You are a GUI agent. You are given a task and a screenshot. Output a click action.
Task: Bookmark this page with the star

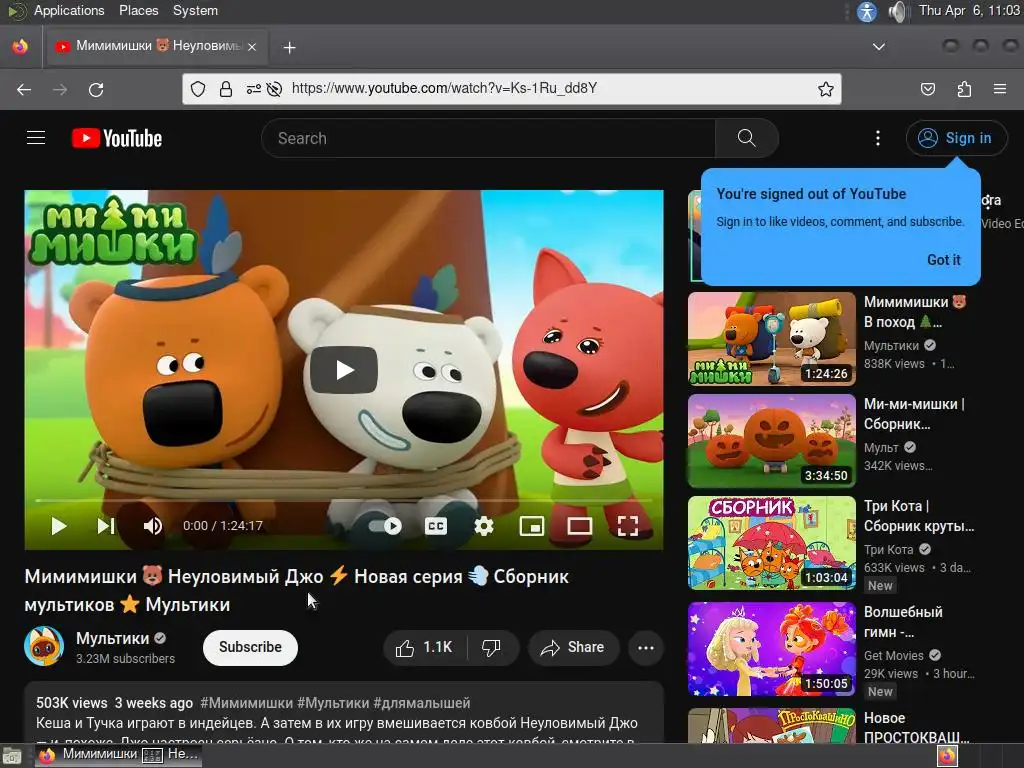point(825,89)
